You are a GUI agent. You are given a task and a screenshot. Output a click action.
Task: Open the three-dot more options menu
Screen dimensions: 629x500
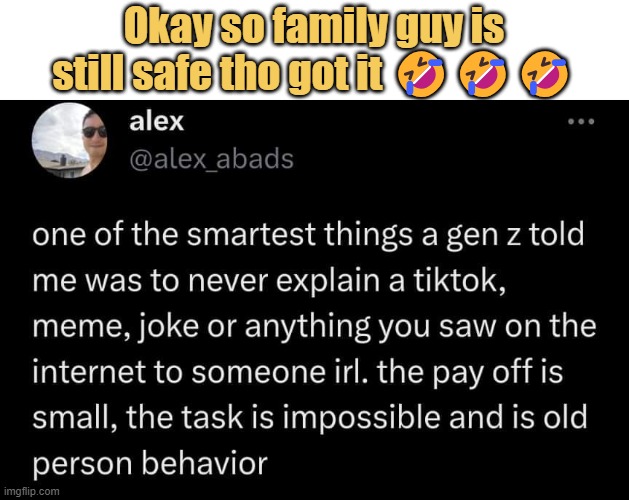(x=581, y=121)
